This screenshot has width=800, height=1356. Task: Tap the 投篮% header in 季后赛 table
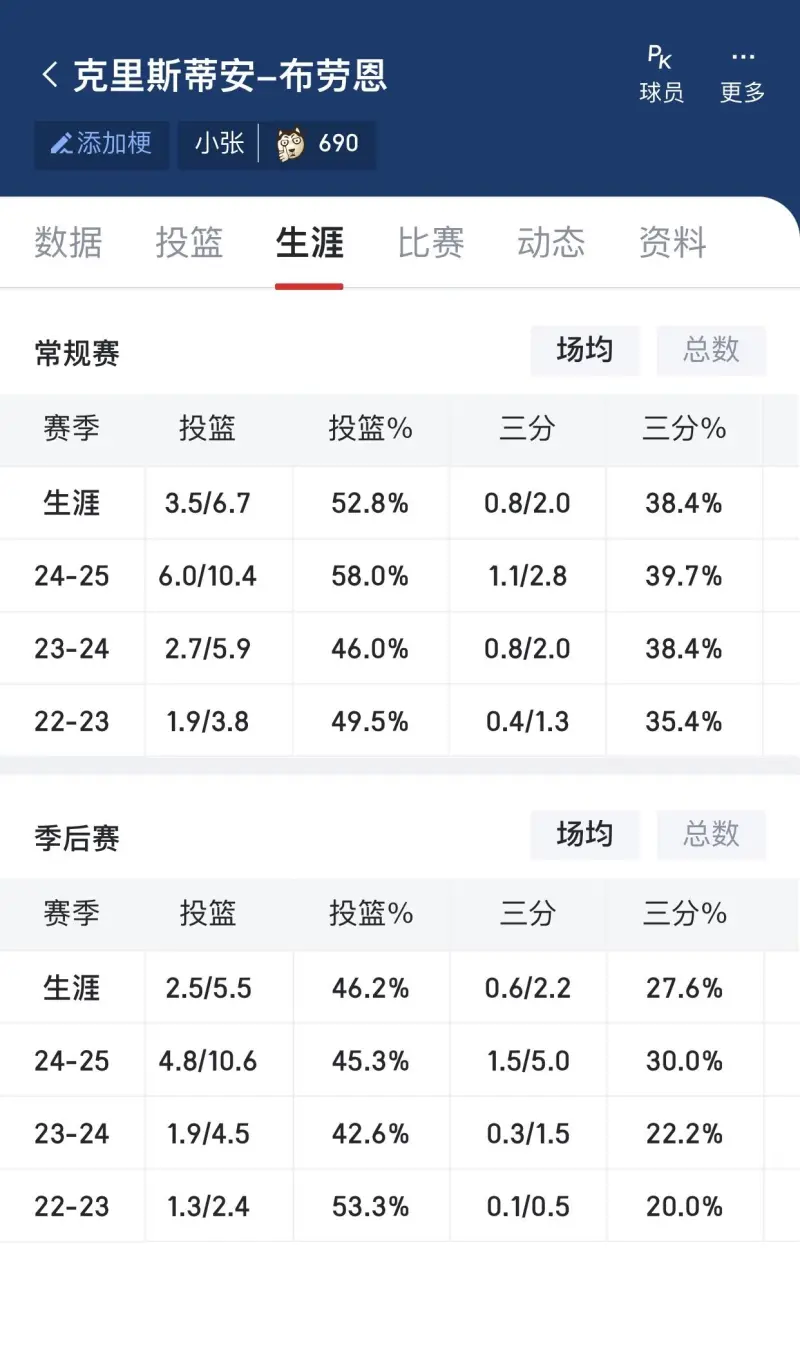click(x=371, y=914)
